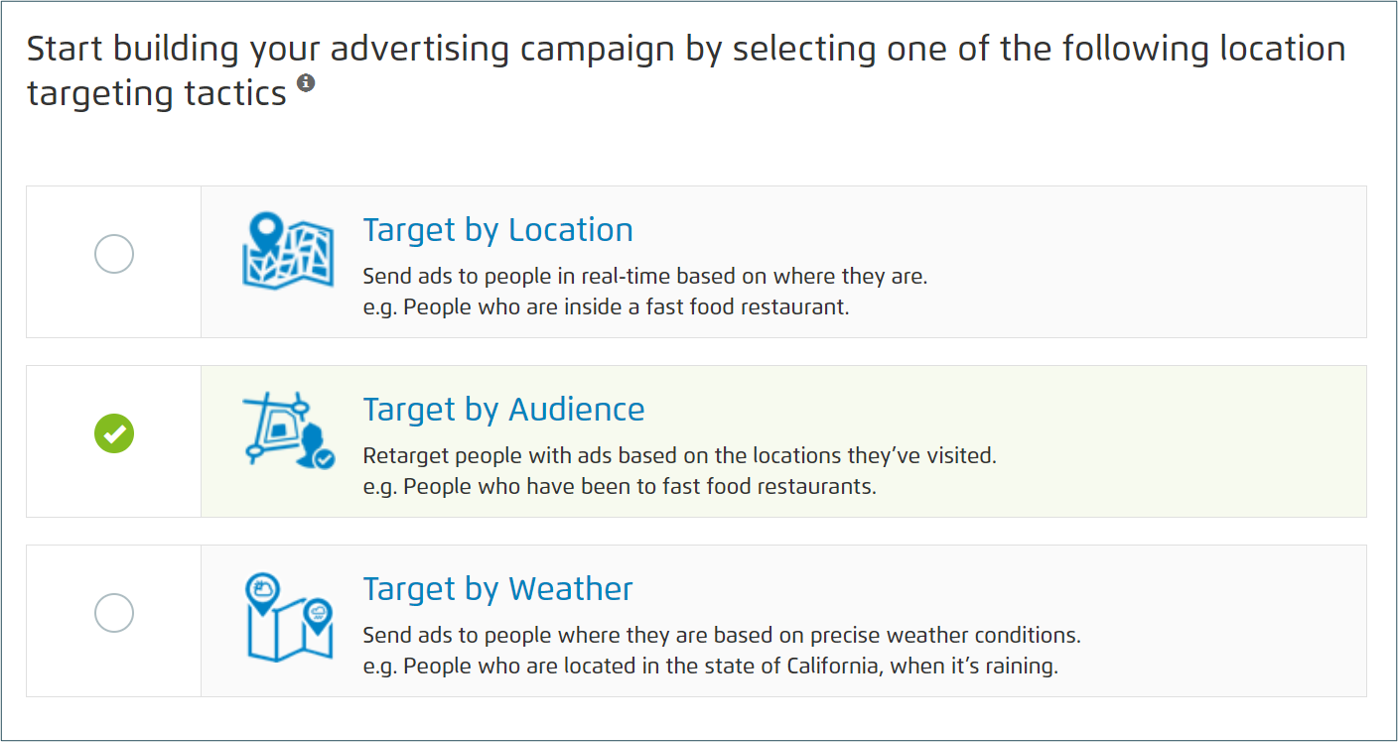
Task: Click the Target by Audience geofence icon
Action: tap(288, 430)
